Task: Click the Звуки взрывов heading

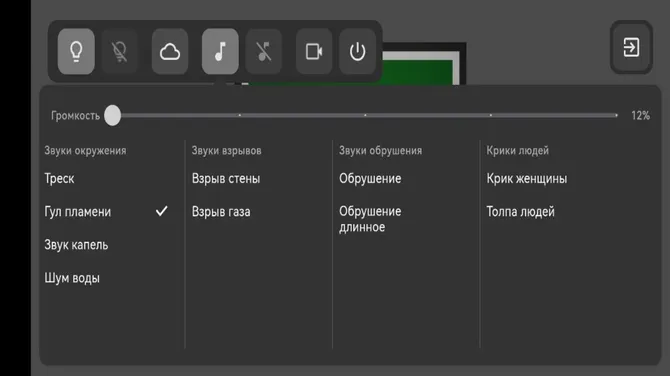Action: (x=226, y=150)
